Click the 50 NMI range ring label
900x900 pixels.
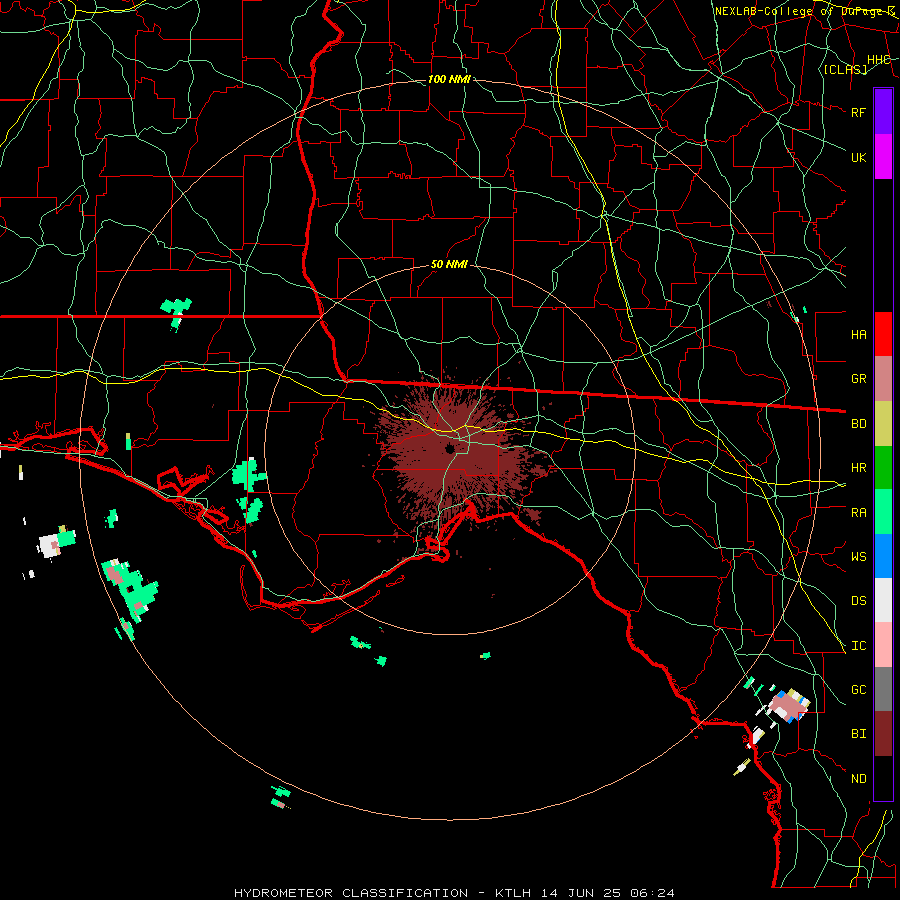coord(449,264)
